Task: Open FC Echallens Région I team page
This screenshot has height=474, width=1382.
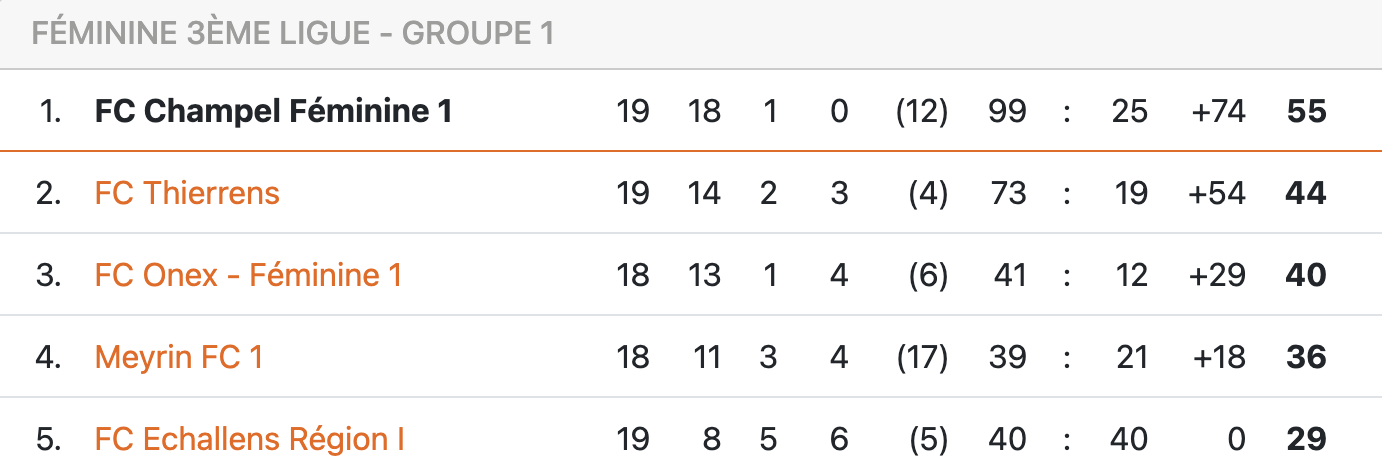Action: tap(249, 439)
